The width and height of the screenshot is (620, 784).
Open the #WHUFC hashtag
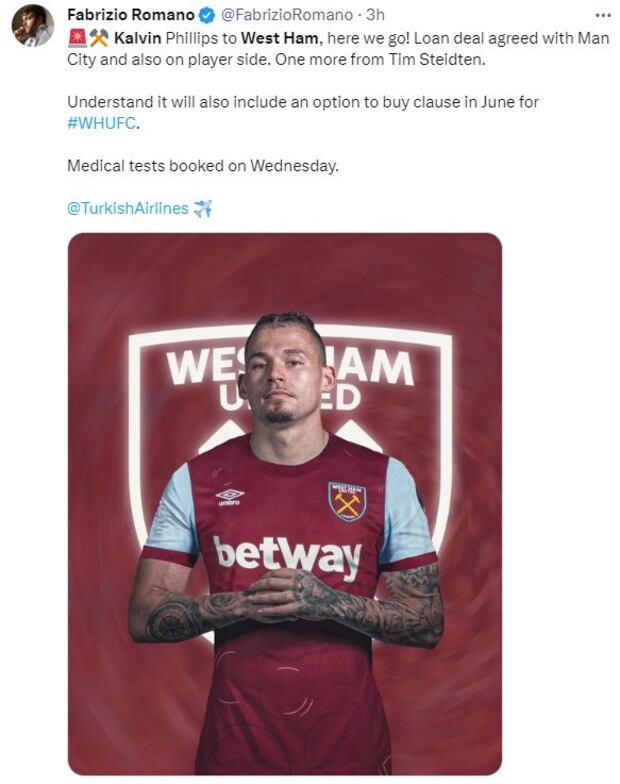click(x=101, y=123)
